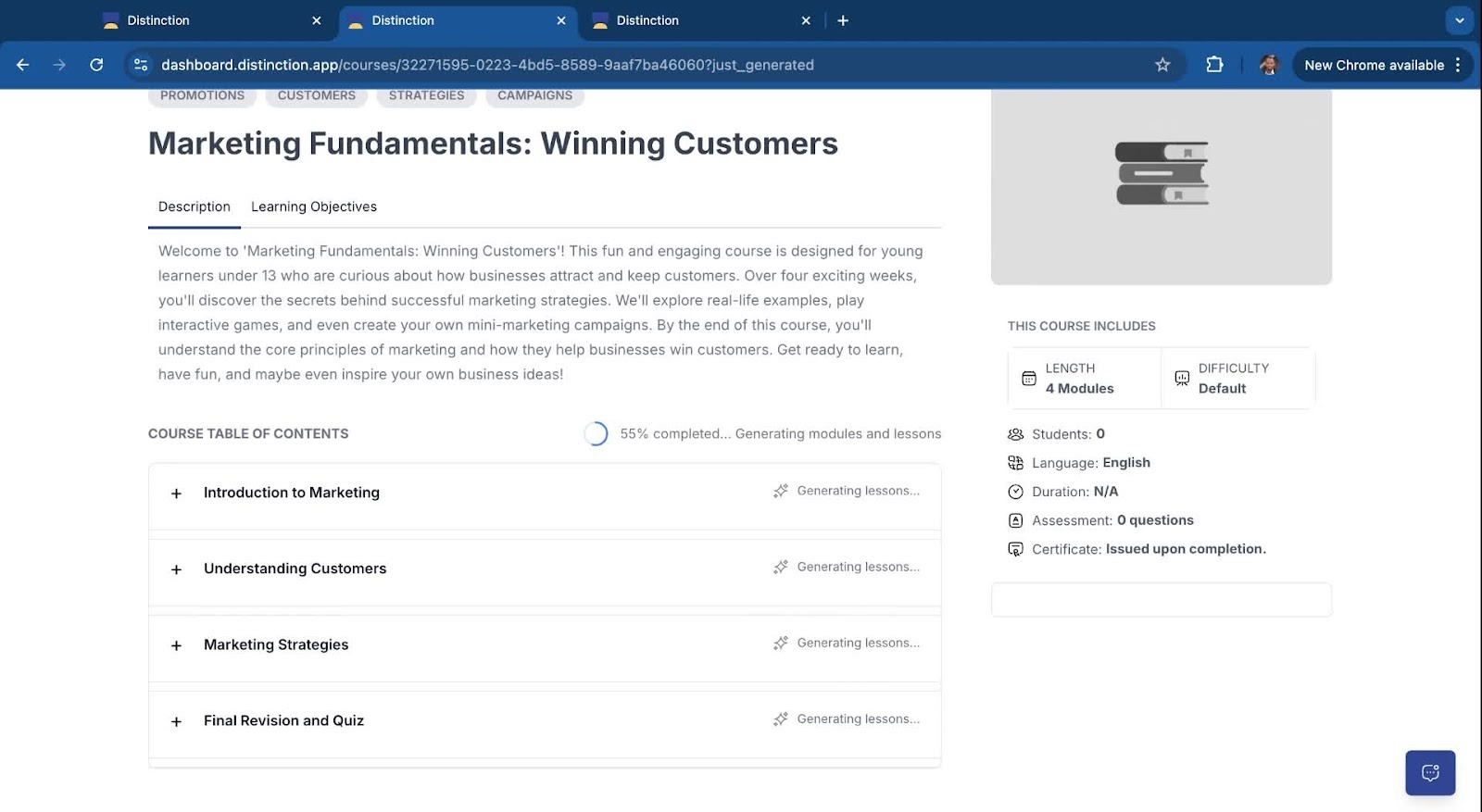Bookmark this page with the star icon
This screenshot has height=812, width=1482.
[x=1162, y=65]
